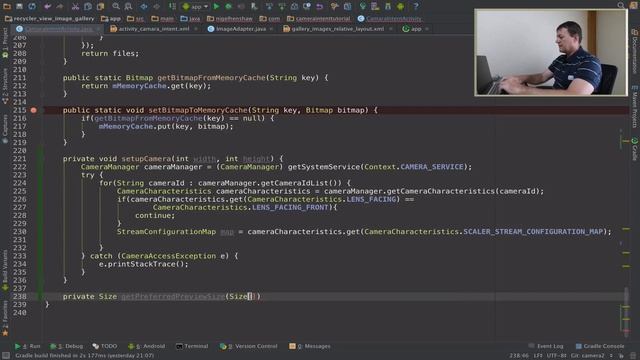Screen dimensions: 640x360
Task: Switch to the app editor tab
Action: (415, 29)
